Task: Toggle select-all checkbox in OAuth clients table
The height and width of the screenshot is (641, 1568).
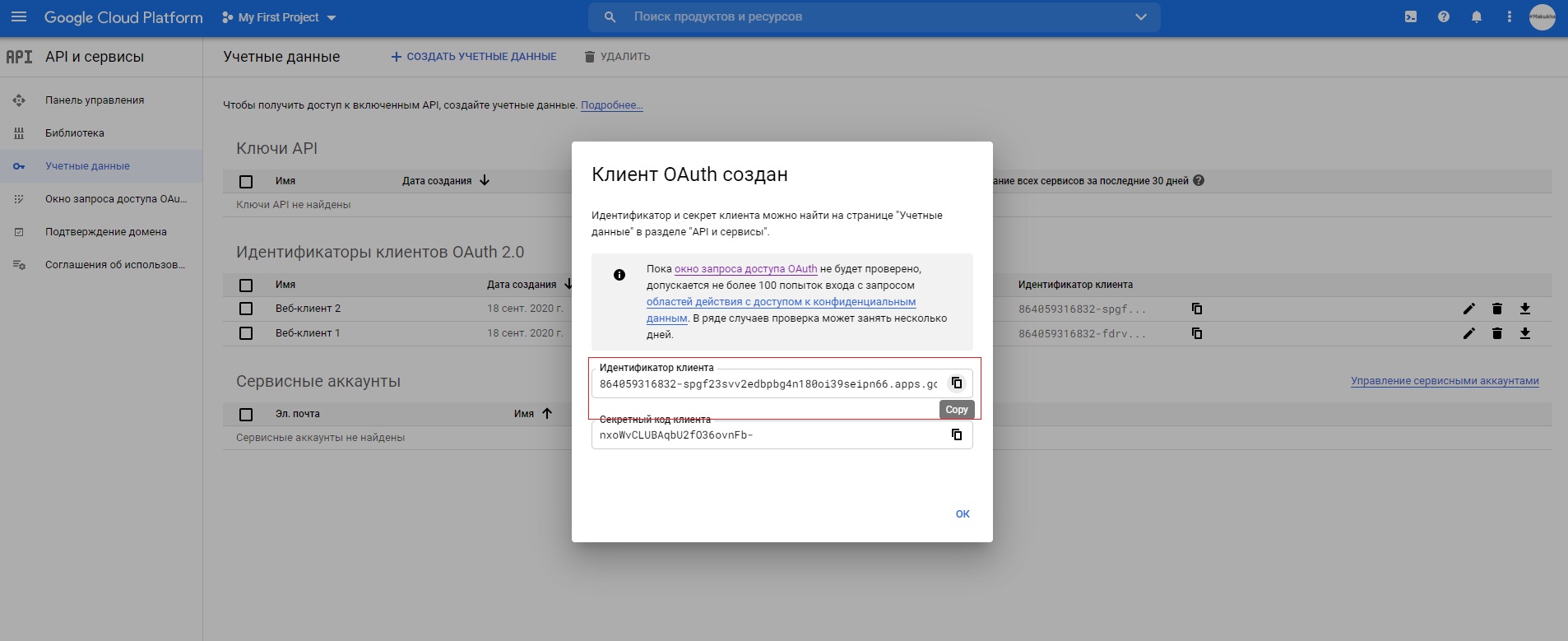Action: tap(246, 286)
